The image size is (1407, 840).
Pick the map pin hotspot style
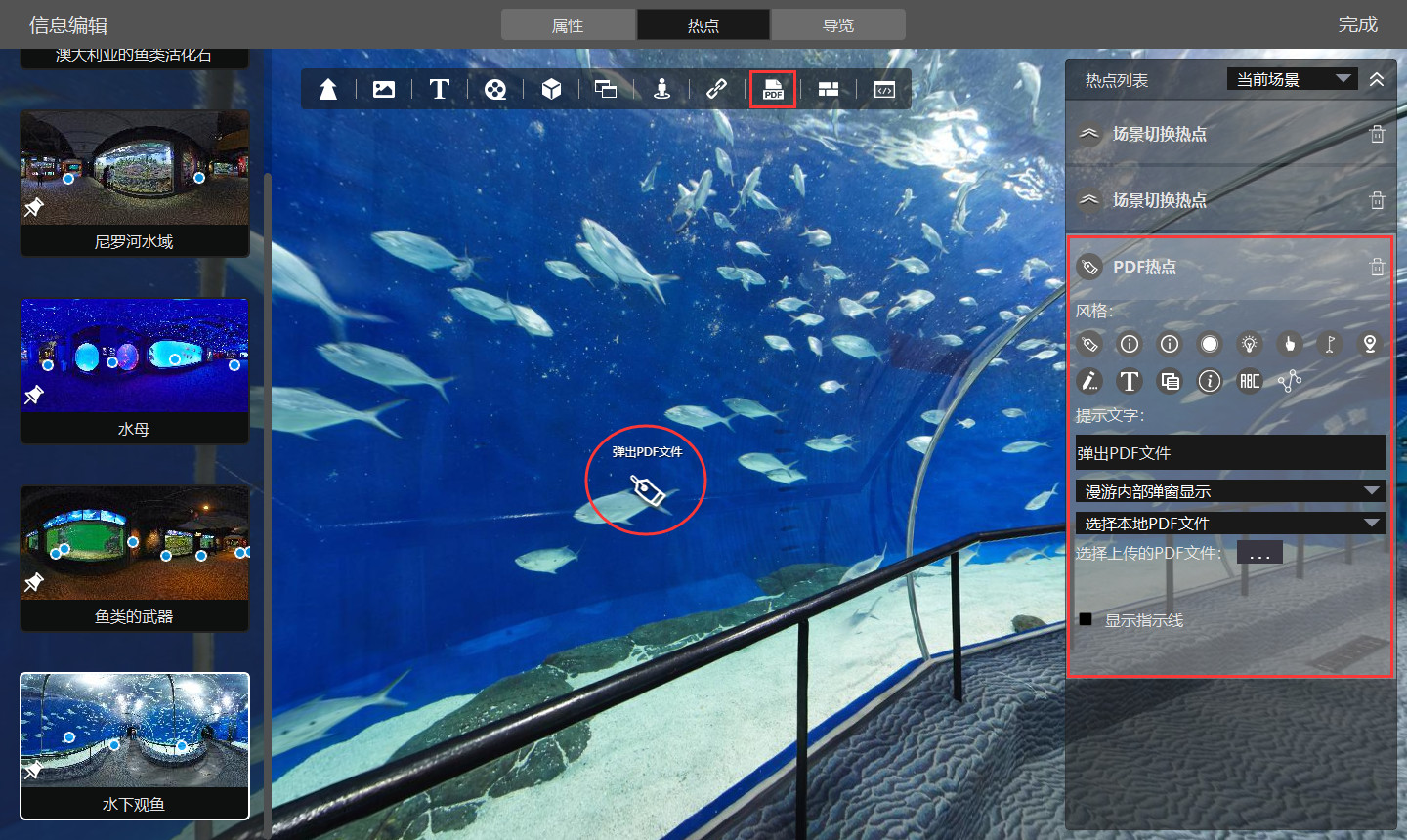pos(1369,344)
